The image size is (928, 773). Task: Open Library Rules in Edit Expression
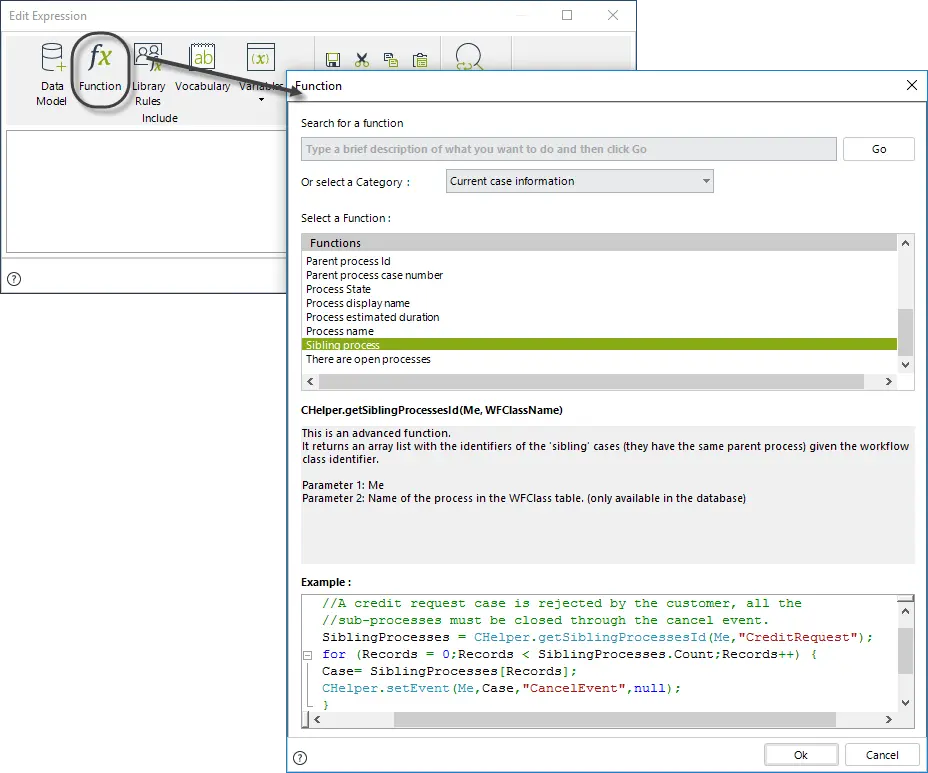click(148, 75)
